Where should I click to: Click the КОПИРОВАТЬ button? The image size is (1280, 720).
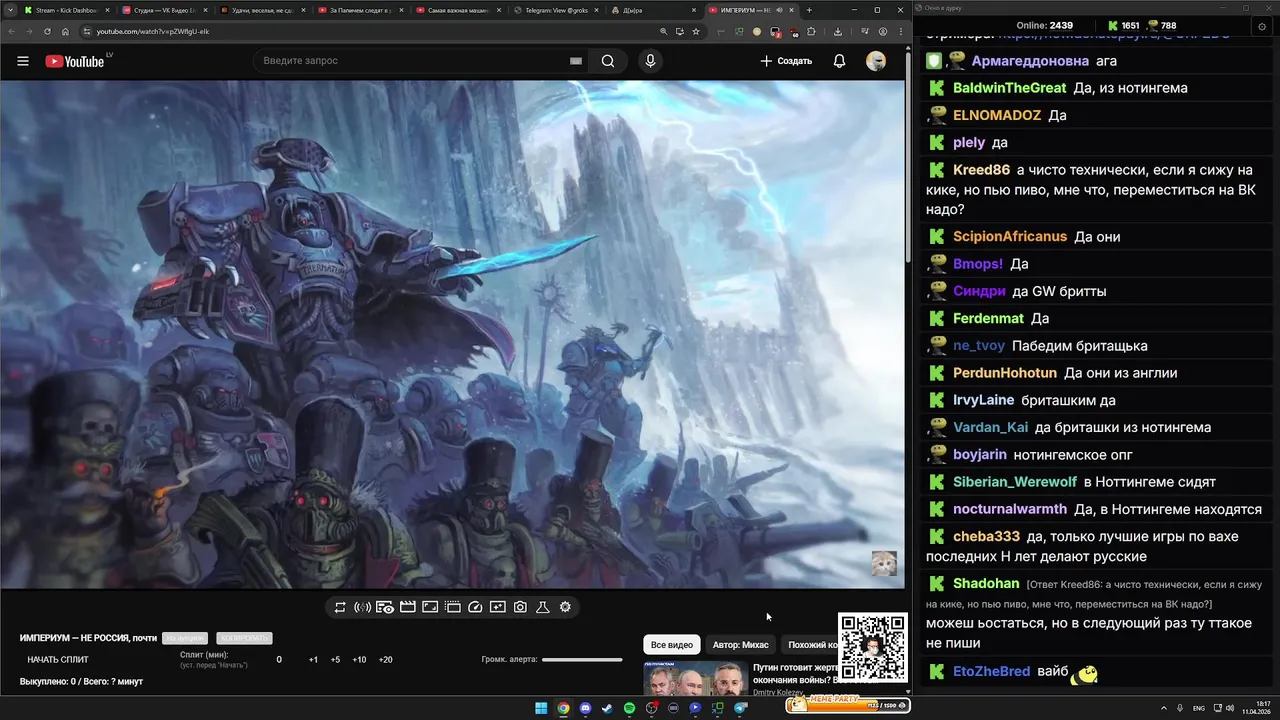tap(244, 638)
